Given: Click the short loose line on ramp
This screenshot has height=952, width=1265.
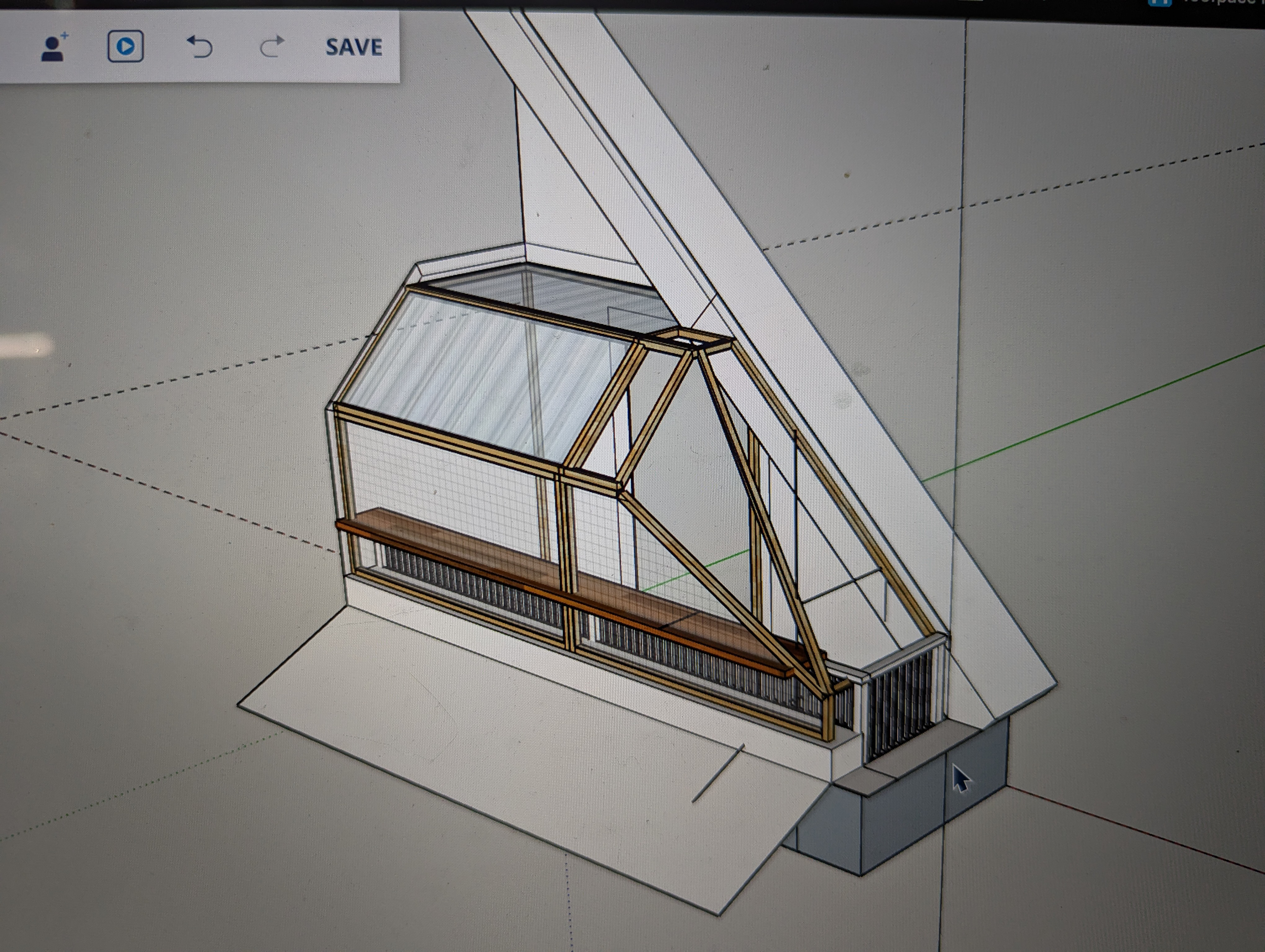Looking at the screenshot, I should (718, 774).
